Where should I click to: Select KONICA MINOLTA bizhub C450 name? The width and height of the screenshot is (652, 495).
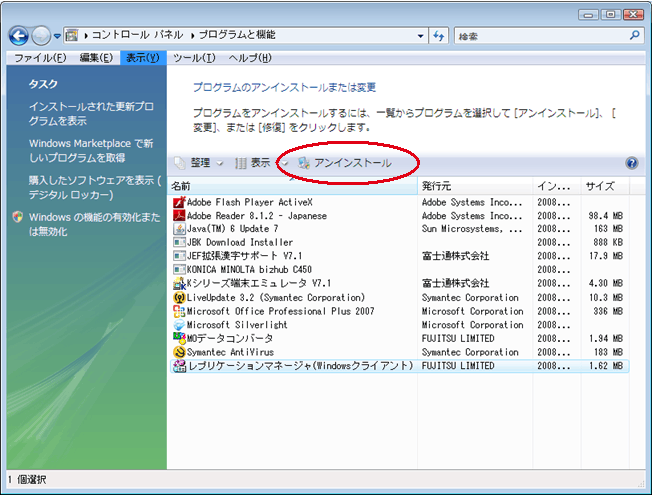(x=249, y=270)
